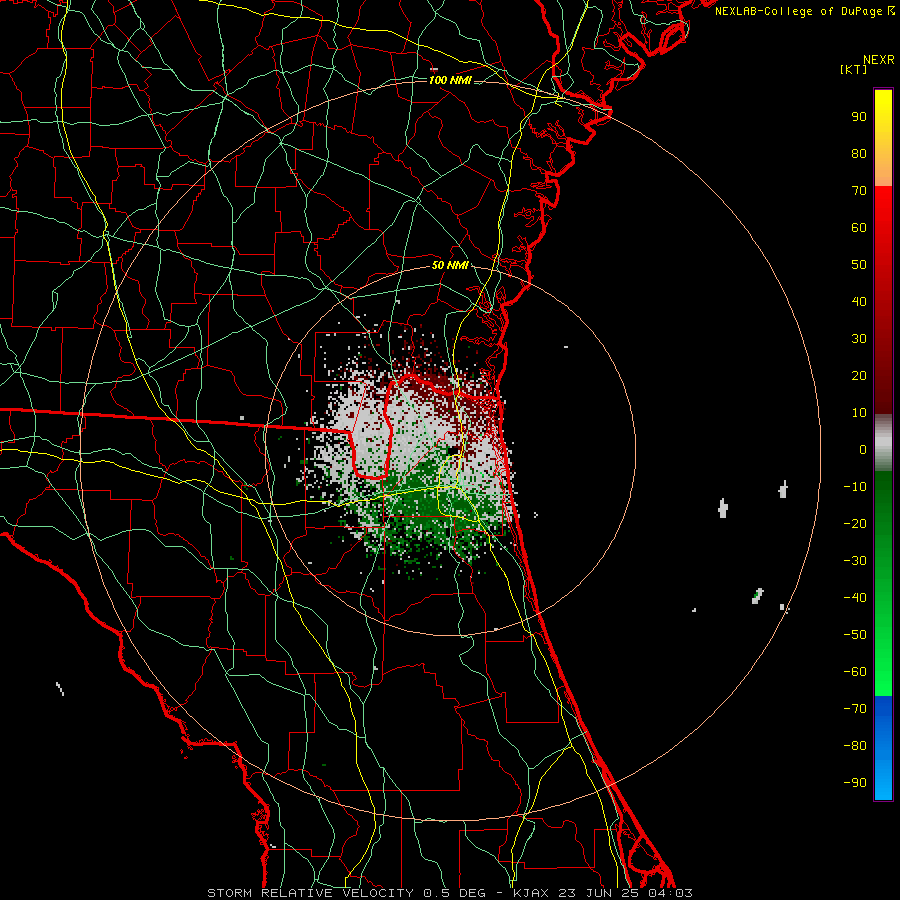Click the 90 value on the velocity scale

pos(859,117)
